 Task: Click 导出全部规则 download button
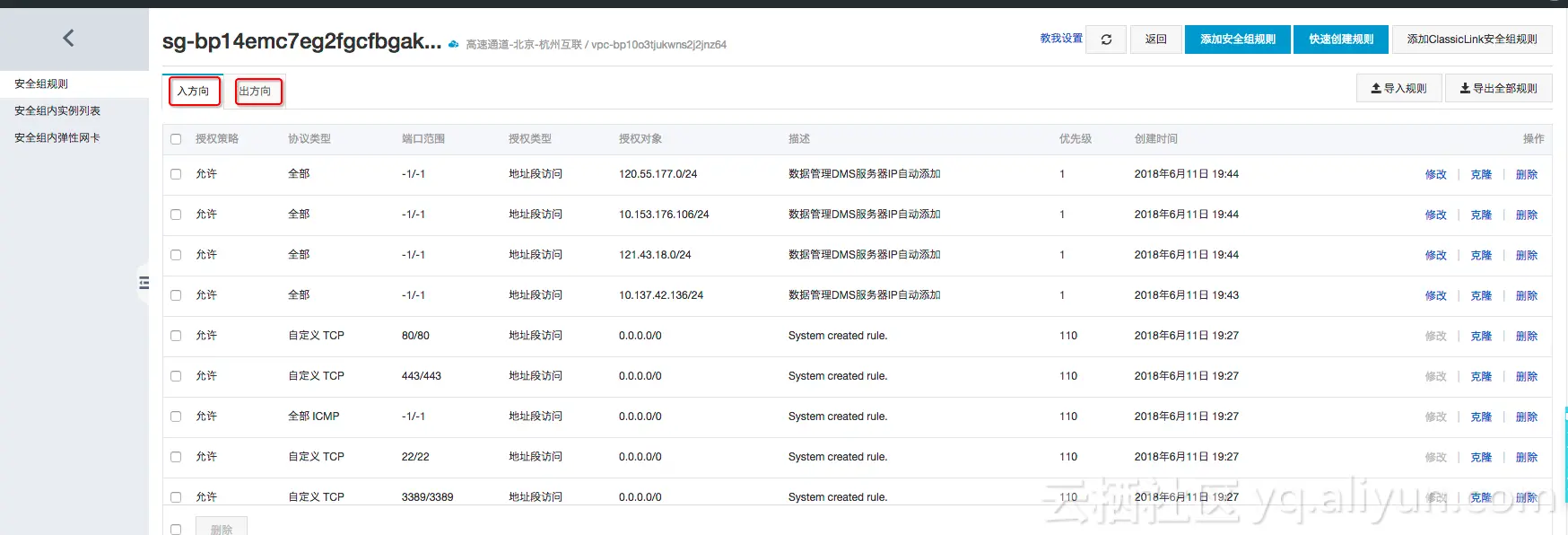pos(1498,88)
